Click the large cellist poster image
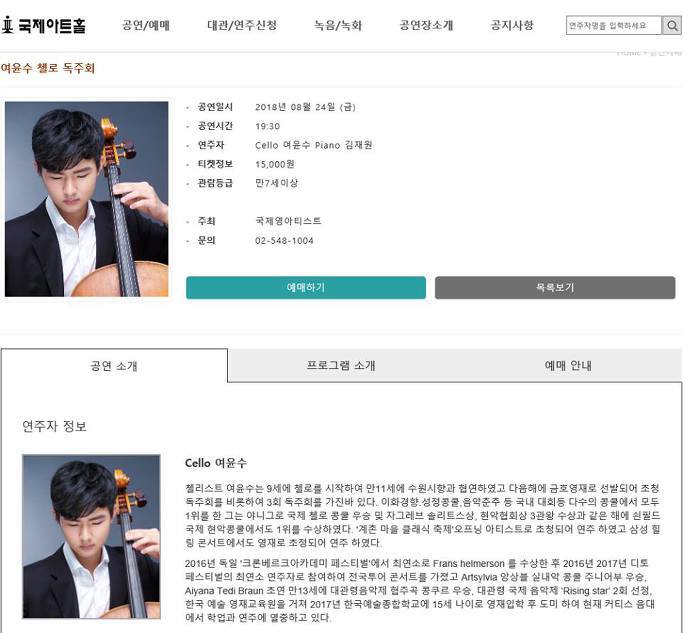Viewport: 683px width, 633px height. 87,199
